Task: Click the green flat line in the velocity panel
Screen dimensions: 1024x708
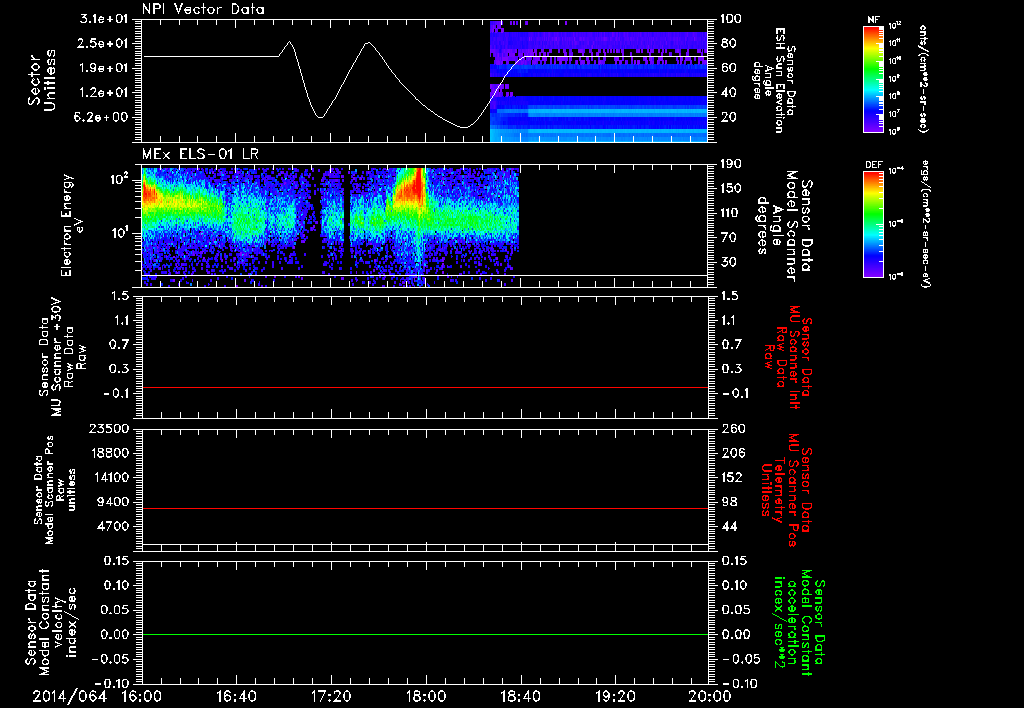Action: [424, 635]
